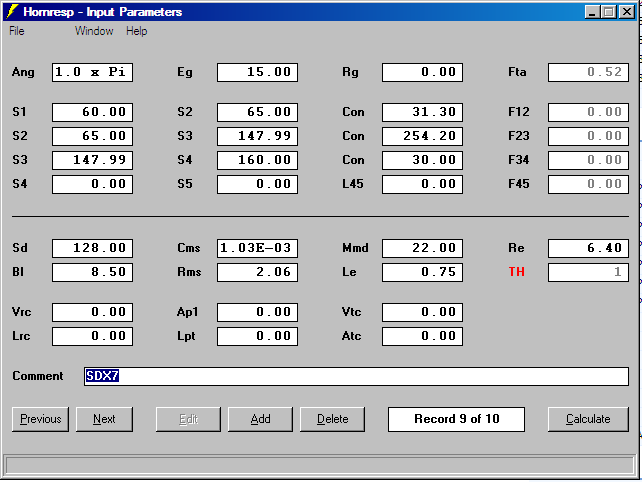
Task: Click the F12 field
Action: [588, 112]
